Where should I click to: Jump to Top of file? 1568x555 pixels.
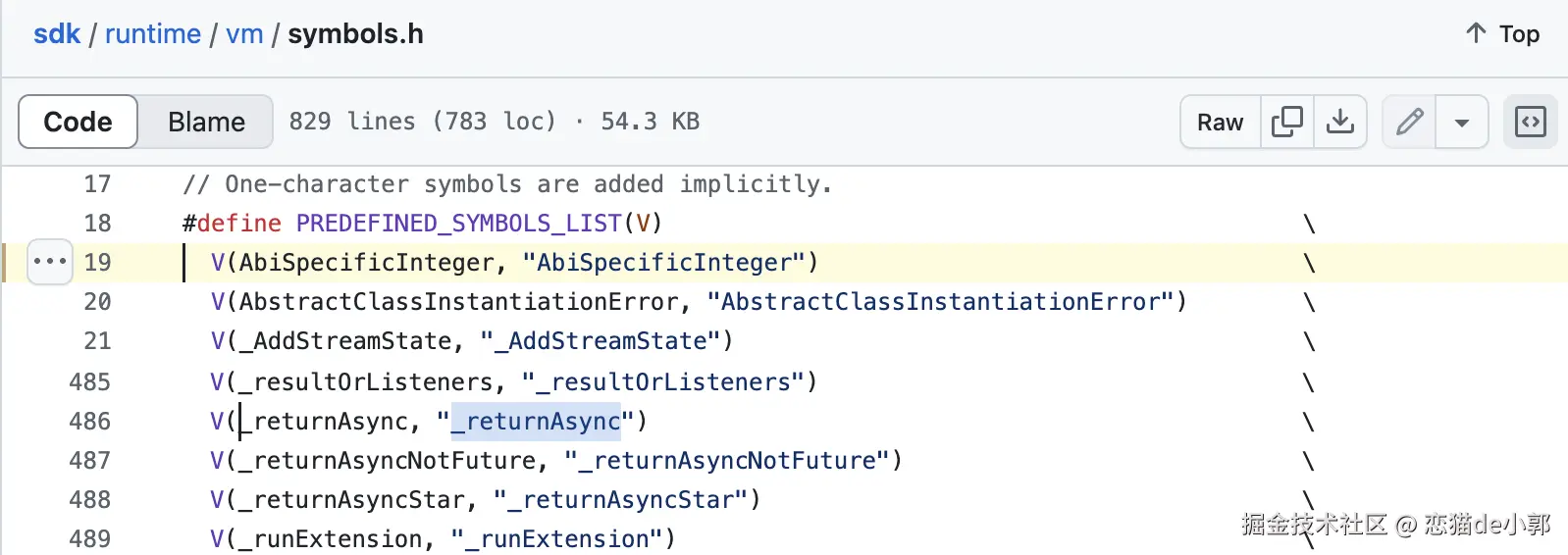pyautogui.click(x=1502, y=34)
